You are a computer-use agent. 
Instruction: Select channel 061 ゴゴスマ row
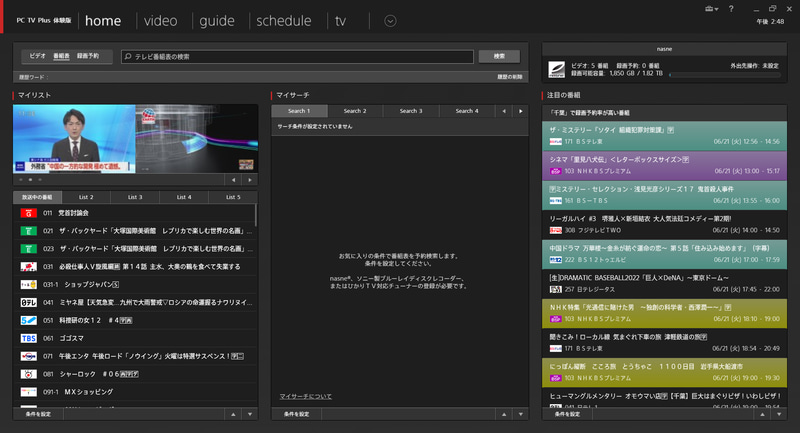point(135,338)
